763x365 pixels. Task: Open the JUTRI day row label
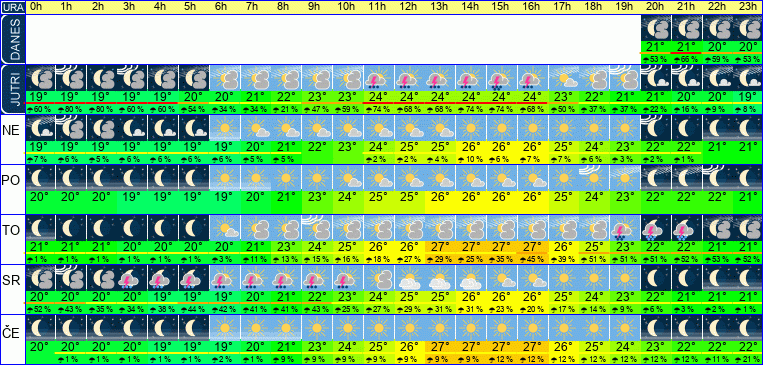13,89
